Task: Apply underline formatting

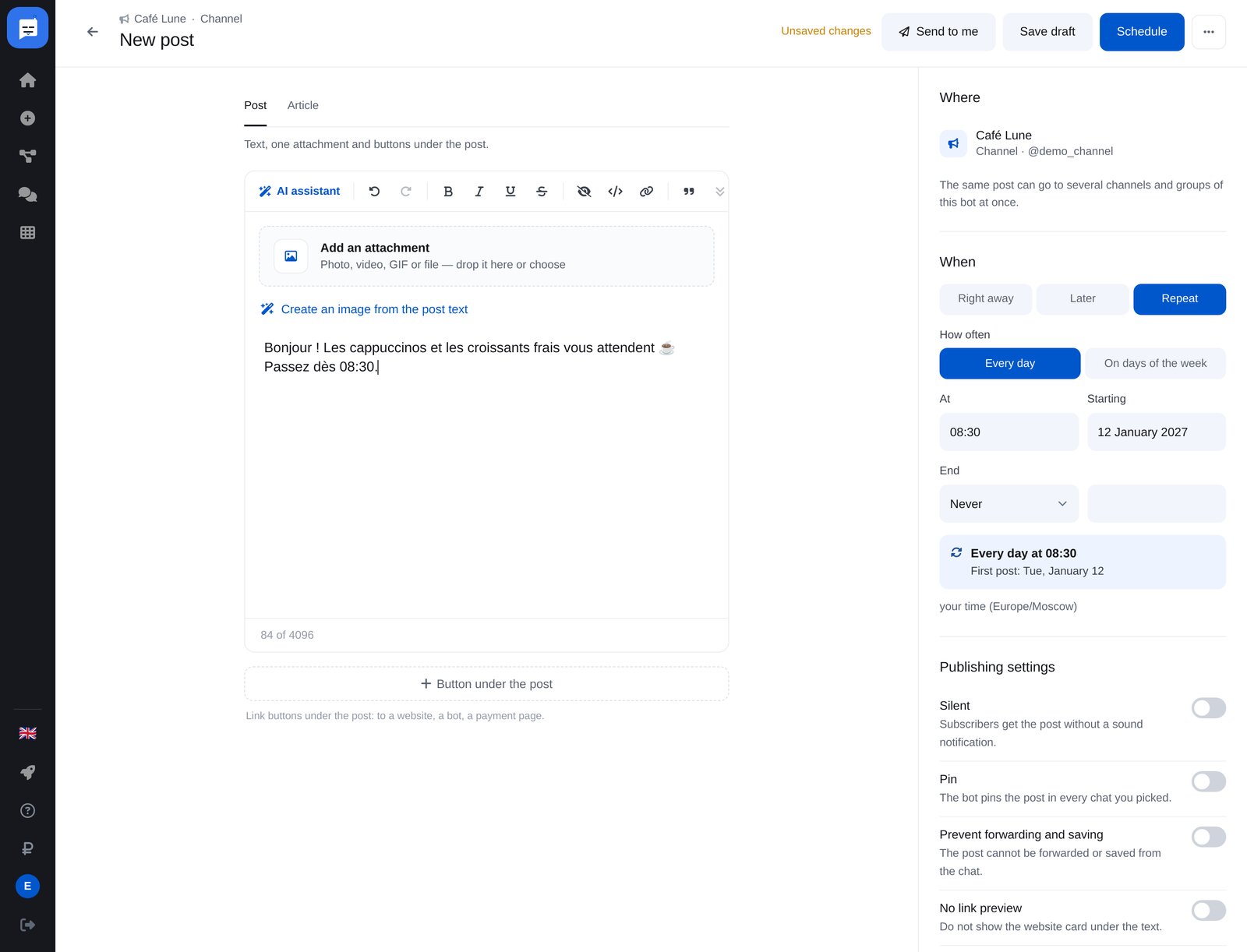Action: click(510, 191)
